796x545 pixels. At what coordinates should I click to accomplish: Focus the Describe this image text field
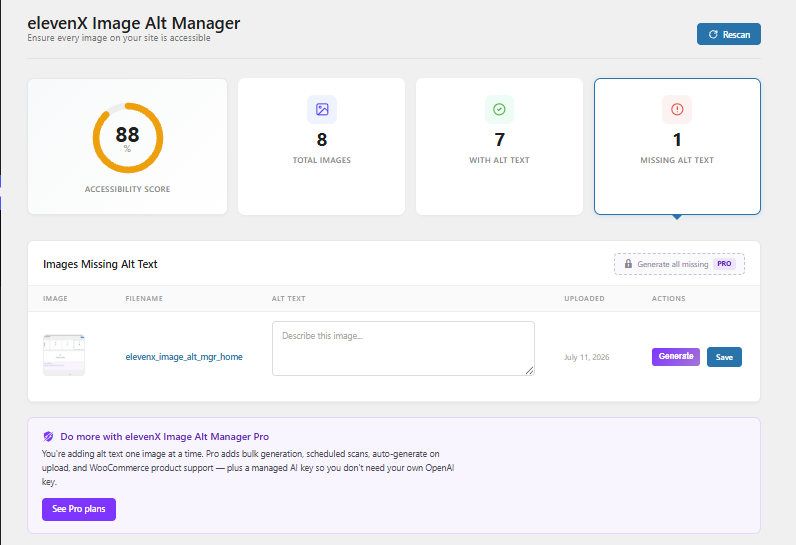tap(403, 348)
